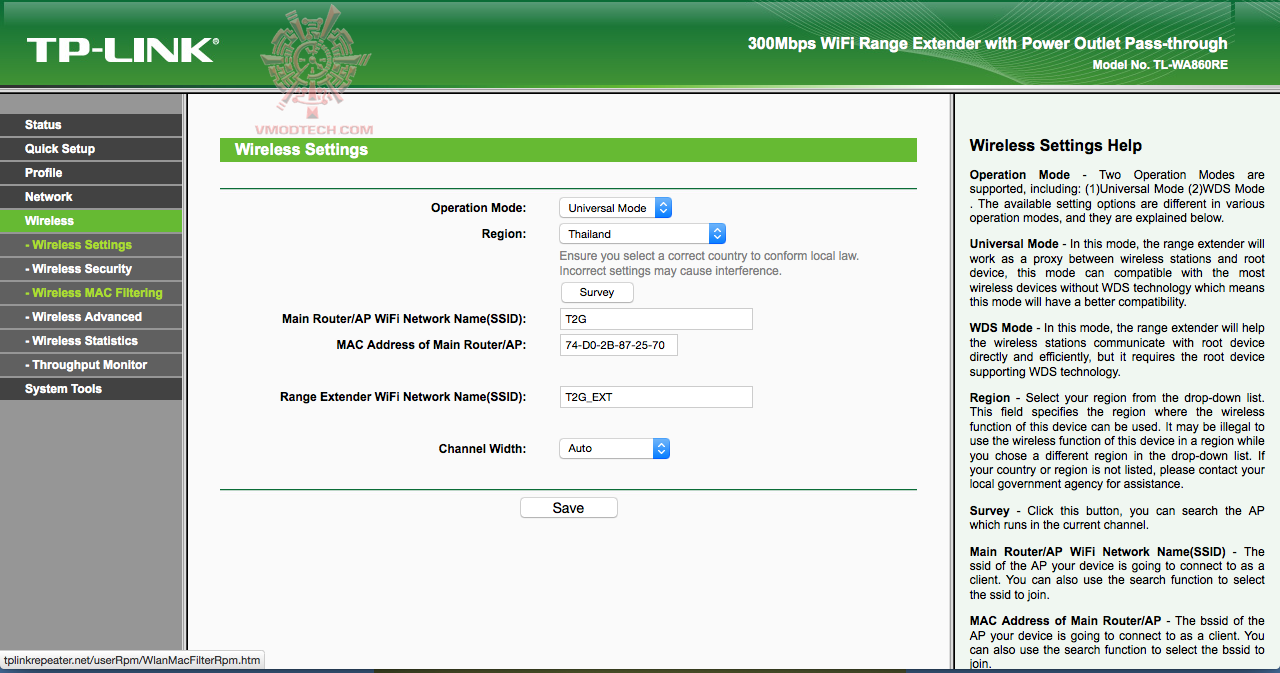
Task: Click 'Range Extender WiFi Network Name(SSID):' label
Action: click(x=403, y=397)
